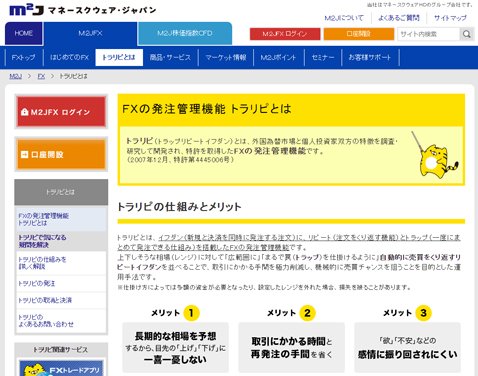478x376 pixels.
Task: Open sidebar link トラリピの仕組みを詳しく解説
Action: click(61, 263)
